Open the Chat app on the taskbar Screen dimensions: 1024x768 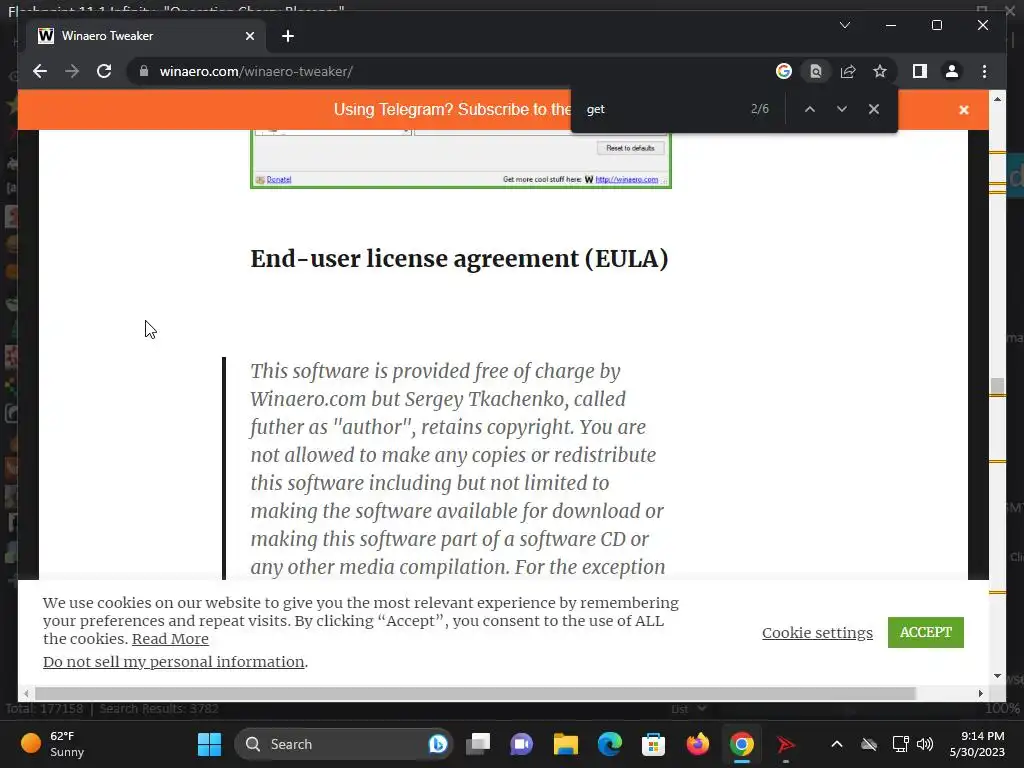click(x=521, y=744)
